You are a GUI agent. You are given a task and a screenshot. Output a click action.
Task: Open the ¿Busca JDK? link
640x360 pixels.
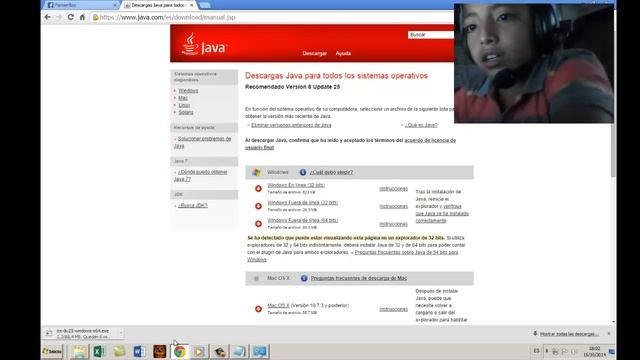pyautogui.click(x=193, y=205)
